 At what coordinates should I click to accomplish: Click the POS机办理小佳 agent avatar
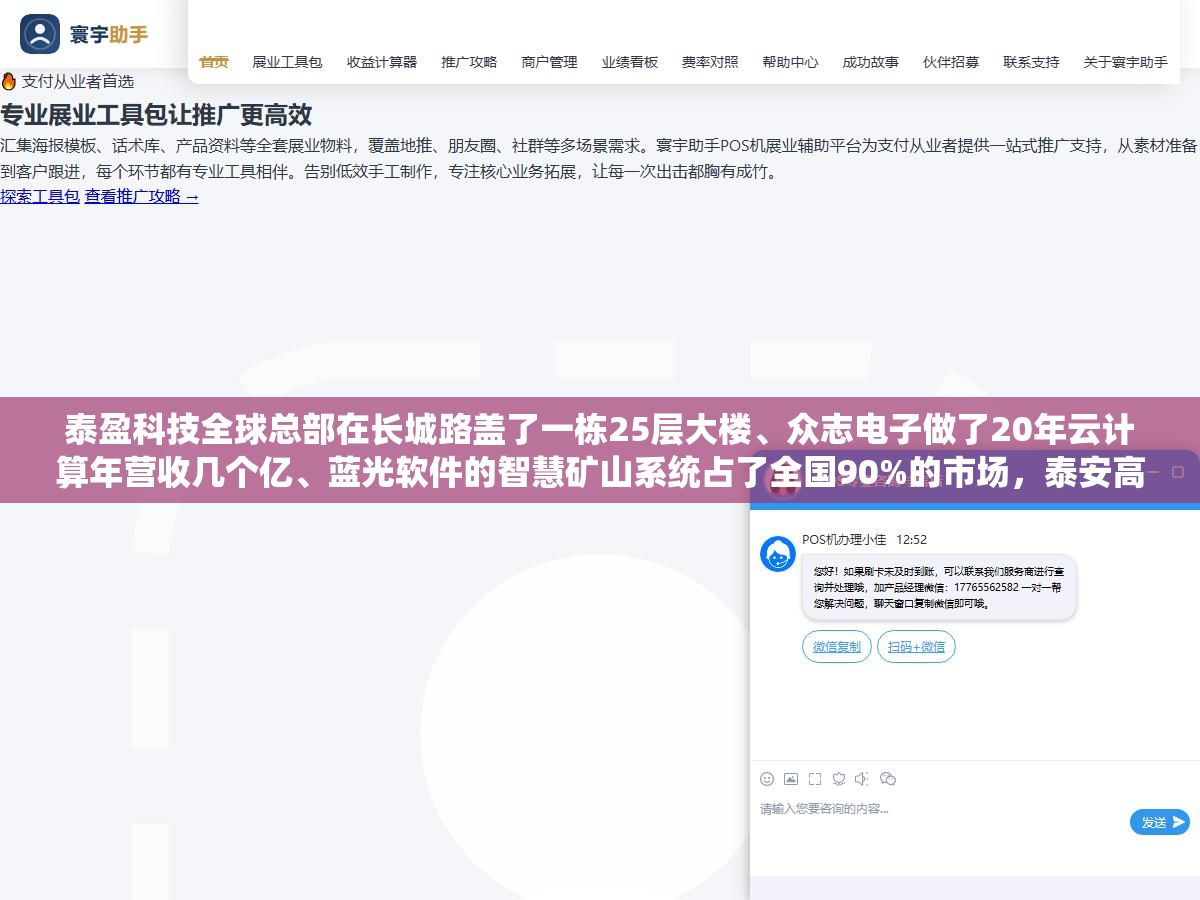point(778,553)
